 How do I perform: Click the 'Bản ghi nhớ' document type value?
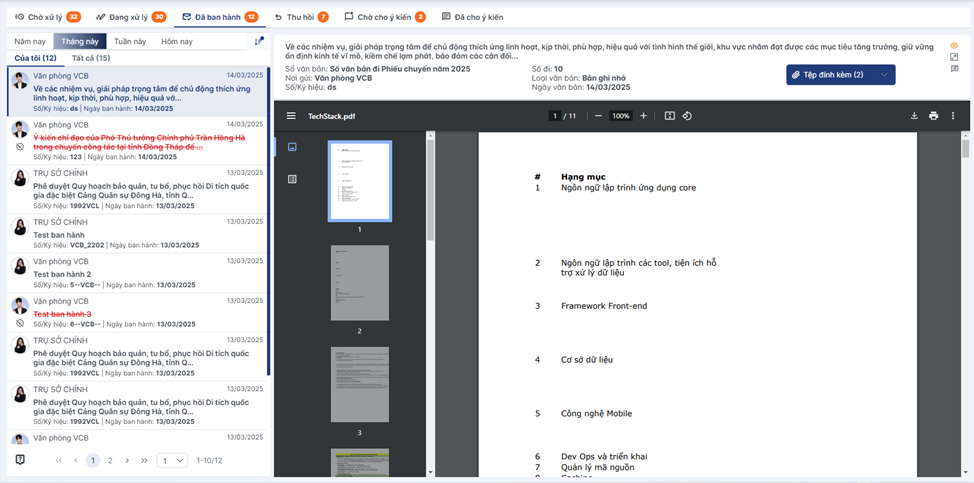604,78
